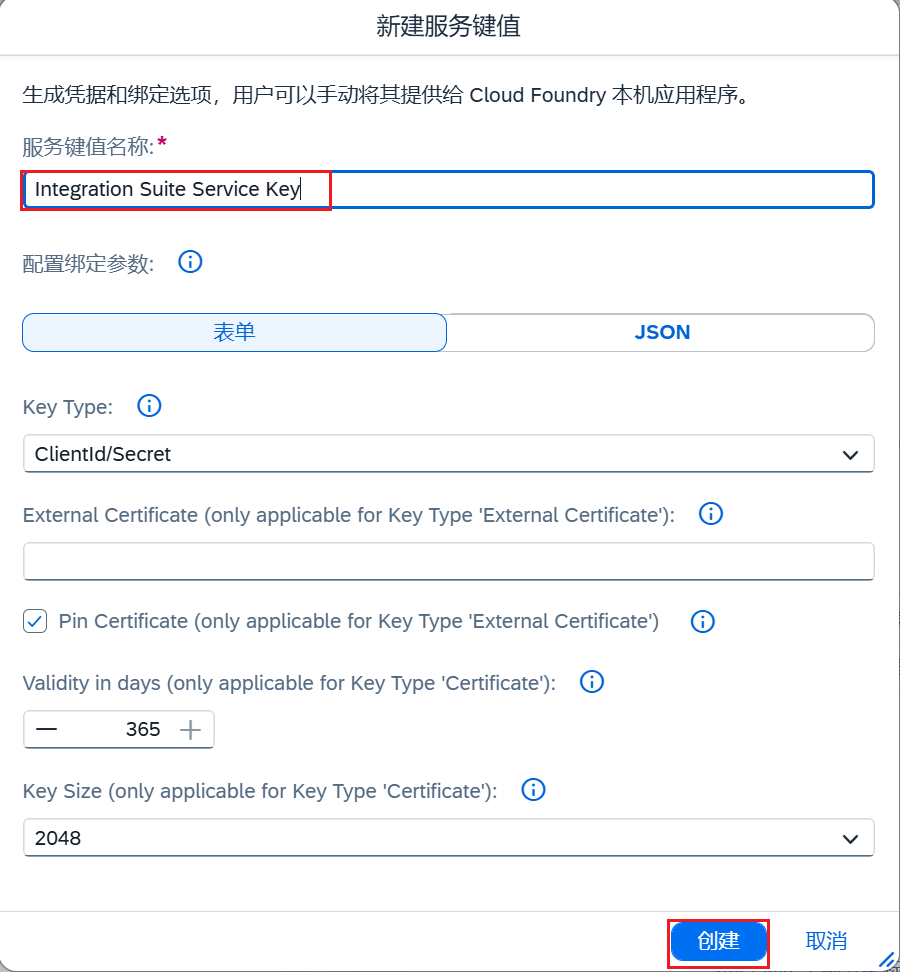
Task: Focus the 服务键值名称 name input field
Action: [449, 189]
